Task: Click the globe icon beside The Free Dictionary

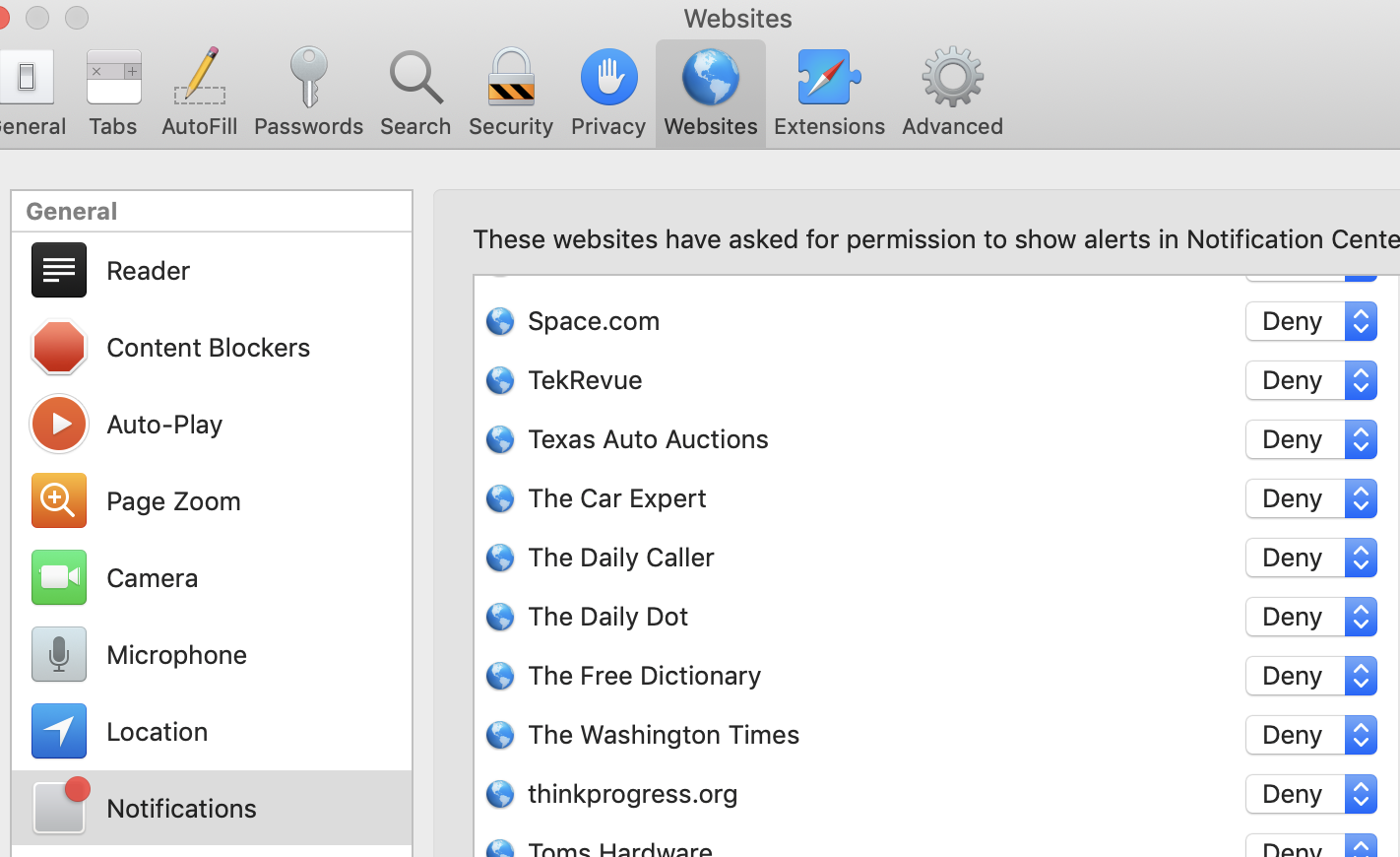Action: pos(500,676)
